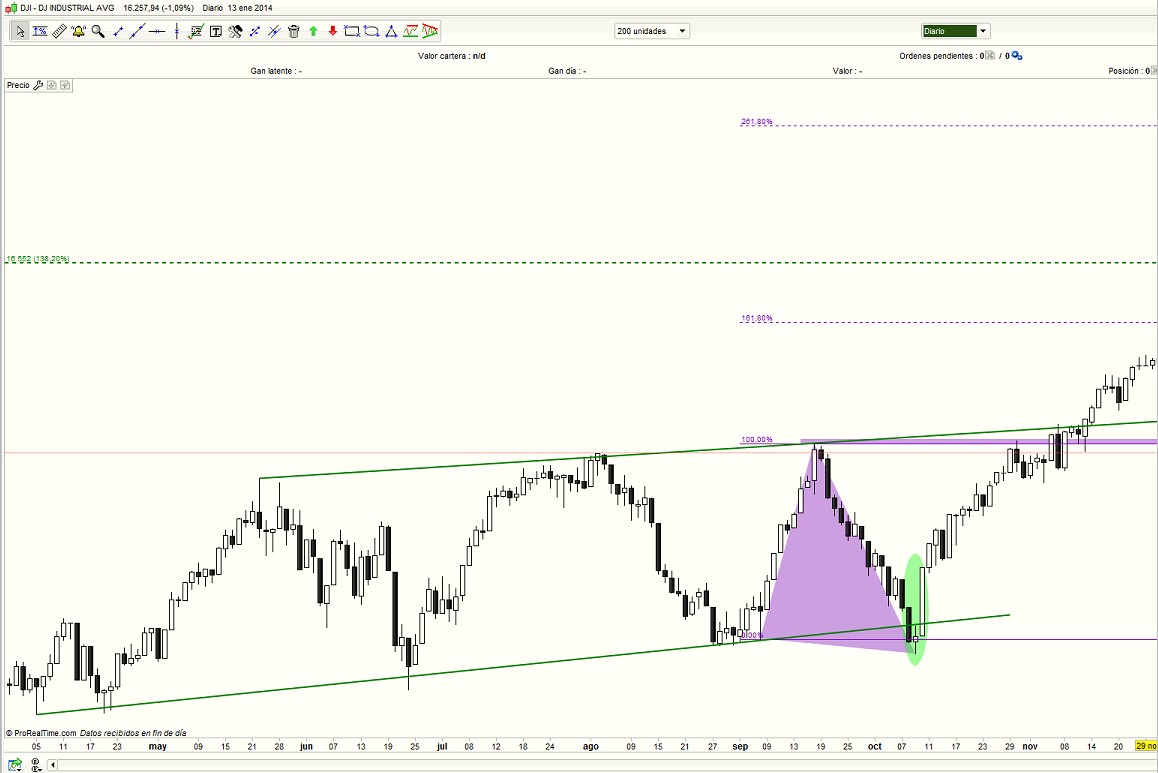Select the short segment drawing tool
Image resolution: width=1158 pixels, height=773 pixels.
point(117,31)
